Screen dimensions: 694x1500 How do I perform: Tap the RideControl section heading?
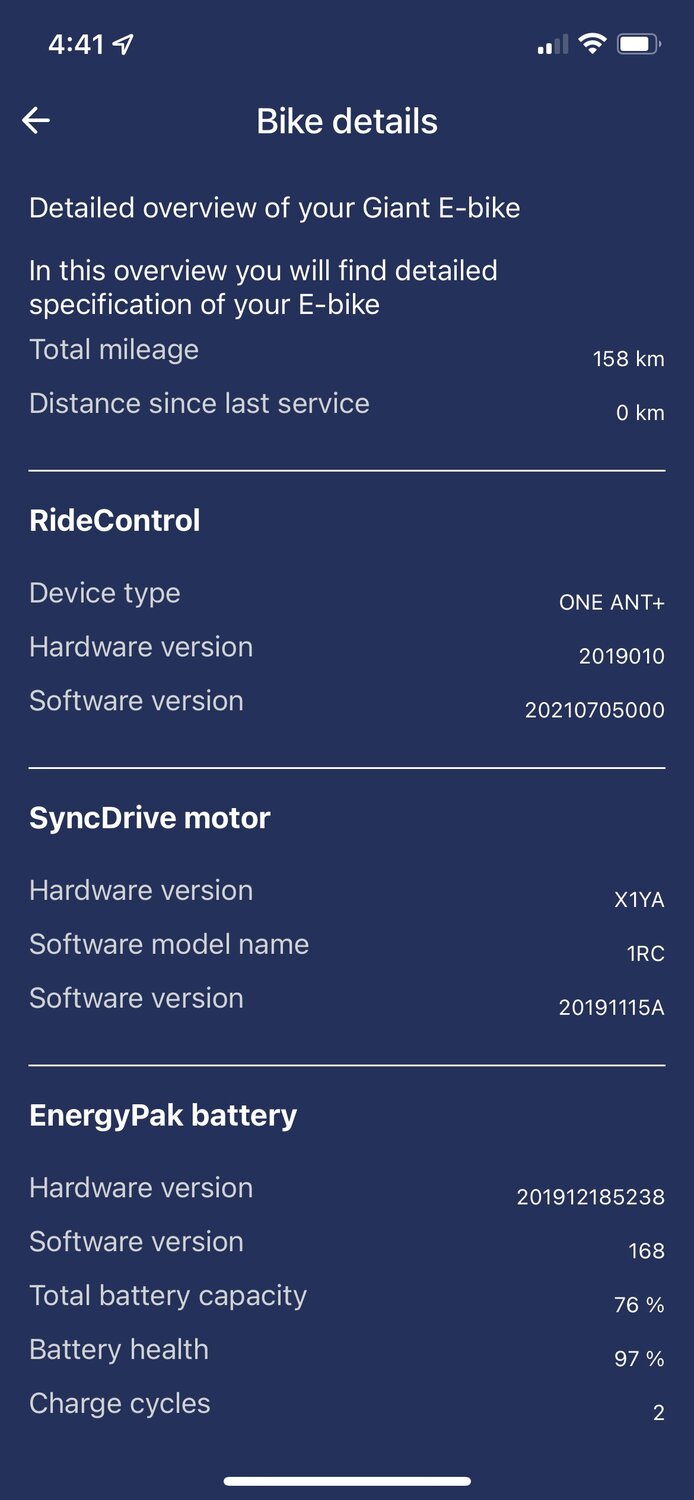pyautogui.click(x=115, y=520)
